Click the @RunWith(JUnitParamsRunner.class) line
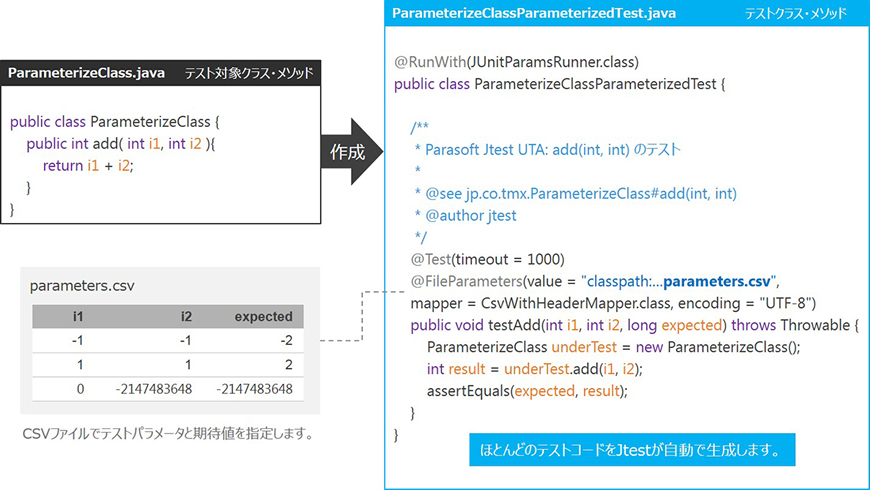870x490 pixels. [x=517, y=62]
